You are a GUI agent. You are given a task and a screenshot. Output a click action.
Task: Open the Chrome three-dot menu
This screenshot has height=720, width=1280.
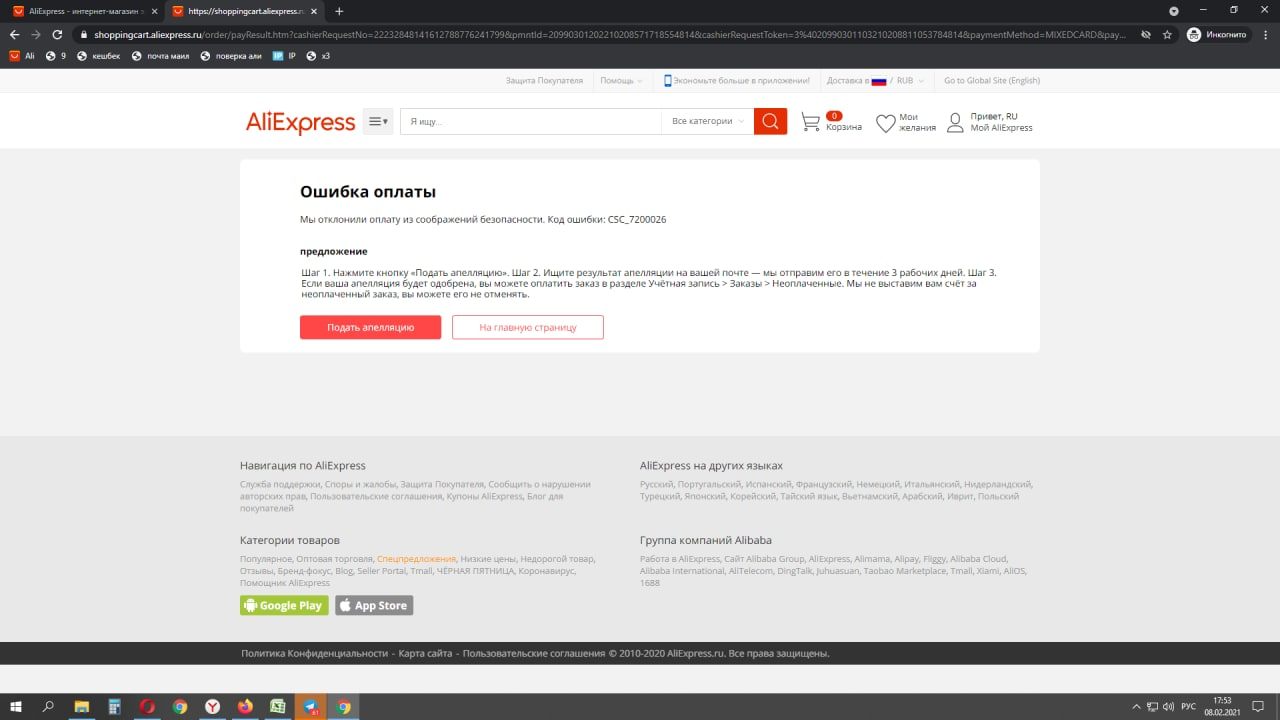click(x=1265, y=34)
